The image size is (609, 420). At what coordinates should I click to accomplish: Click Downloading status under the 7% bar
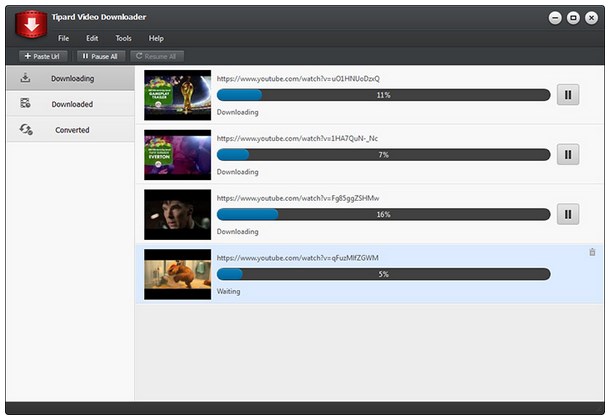pyautogui.click(x=237, y=172)
